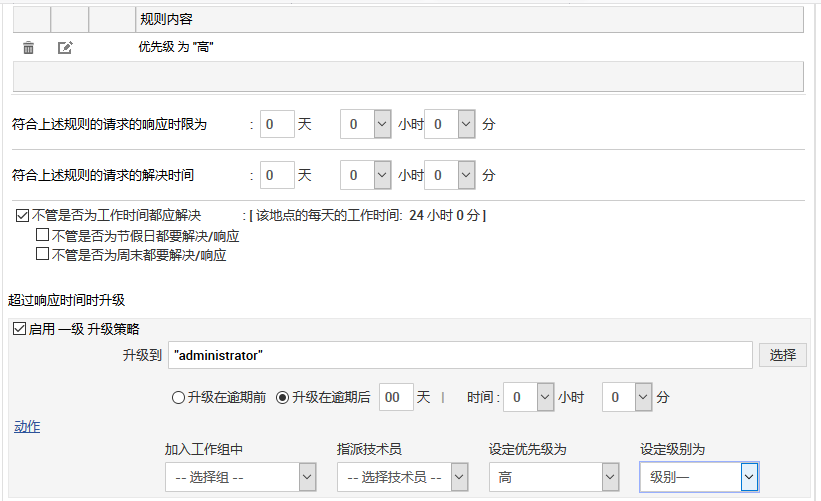Select 升级在逾期后 radio button
This screenshot has height=501, width=821.
[x=282, y=397]
